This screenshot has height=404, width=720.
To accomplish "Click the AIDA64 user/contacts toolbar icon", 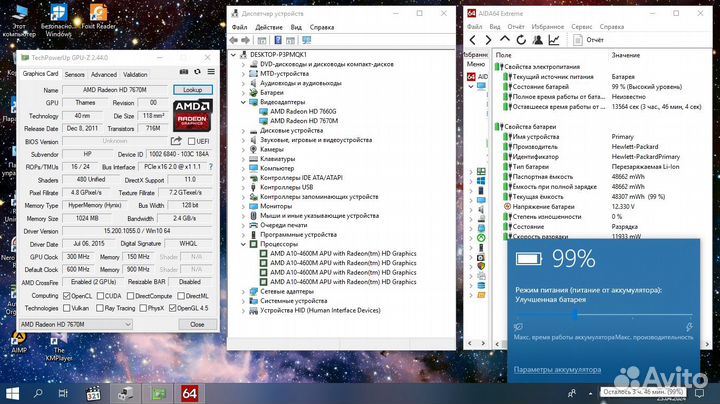I will point(537,40).
